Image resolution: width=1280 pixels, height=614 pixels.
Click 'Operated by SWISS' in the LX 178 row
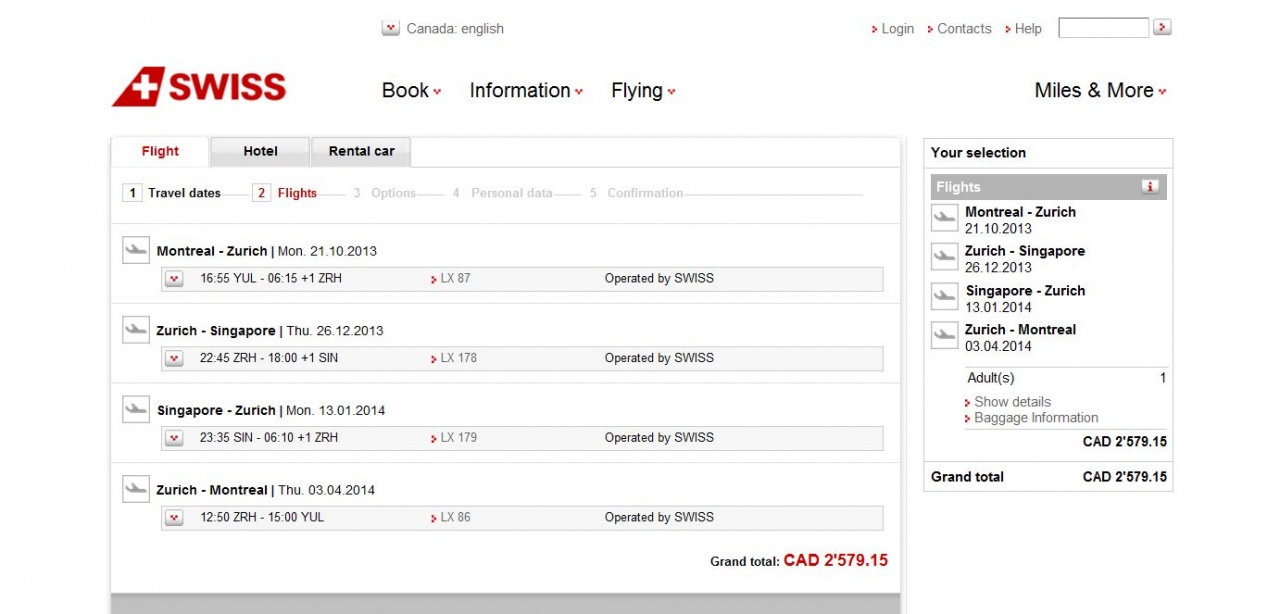coord(659,358)
